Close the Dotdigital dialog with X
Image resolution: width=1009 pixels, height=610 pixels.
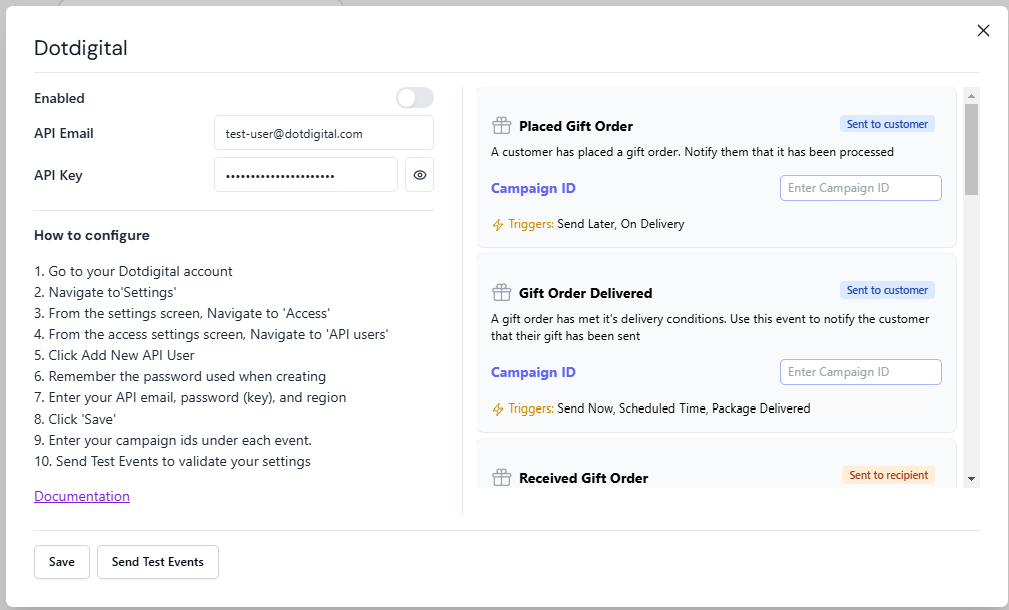pyautogui.click(x=983, y=30)
